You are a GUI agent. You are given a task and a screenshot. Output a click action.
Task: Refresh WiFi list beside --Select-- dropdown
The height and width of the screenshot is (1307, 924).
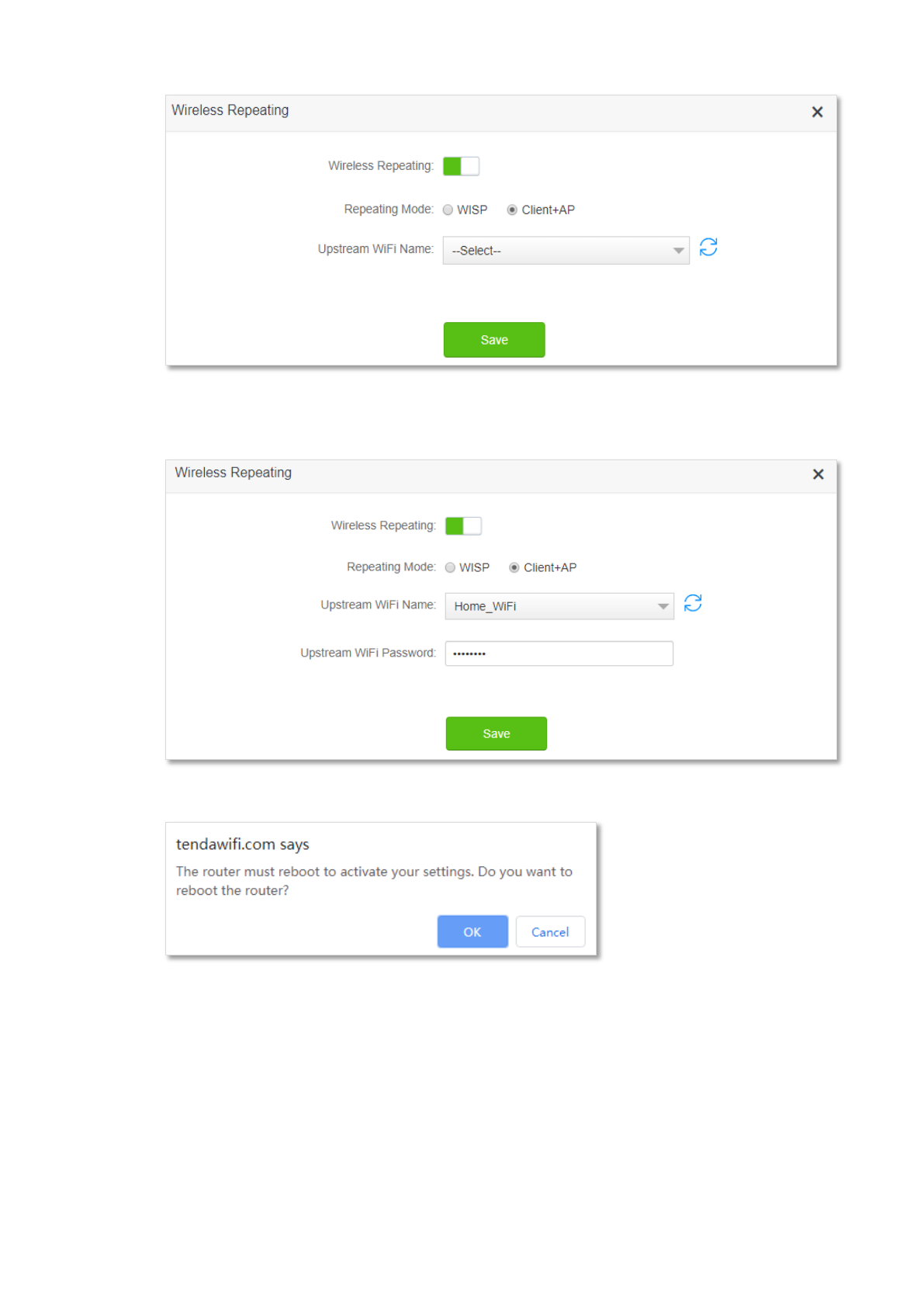(708, 248)
